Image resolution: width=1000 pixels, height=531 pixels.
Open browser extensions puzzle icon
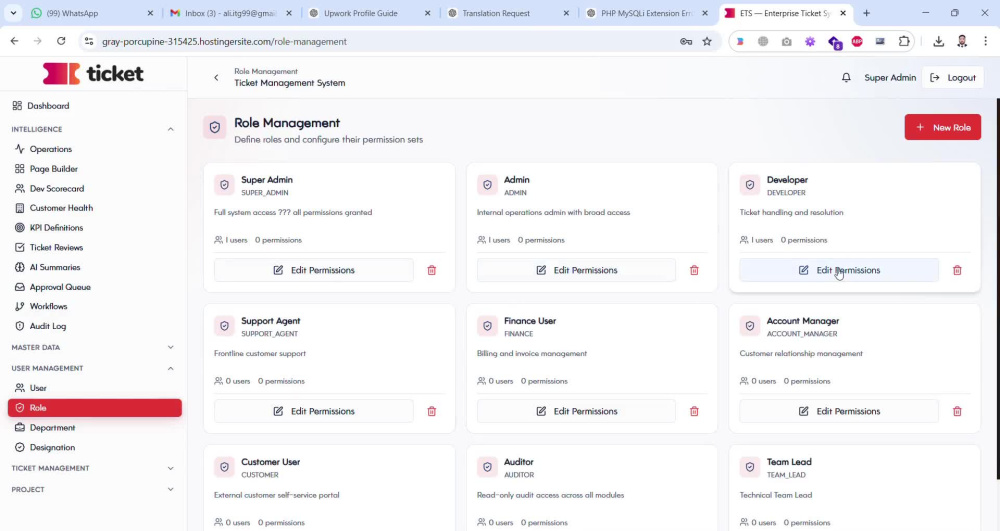coord(904,41)
